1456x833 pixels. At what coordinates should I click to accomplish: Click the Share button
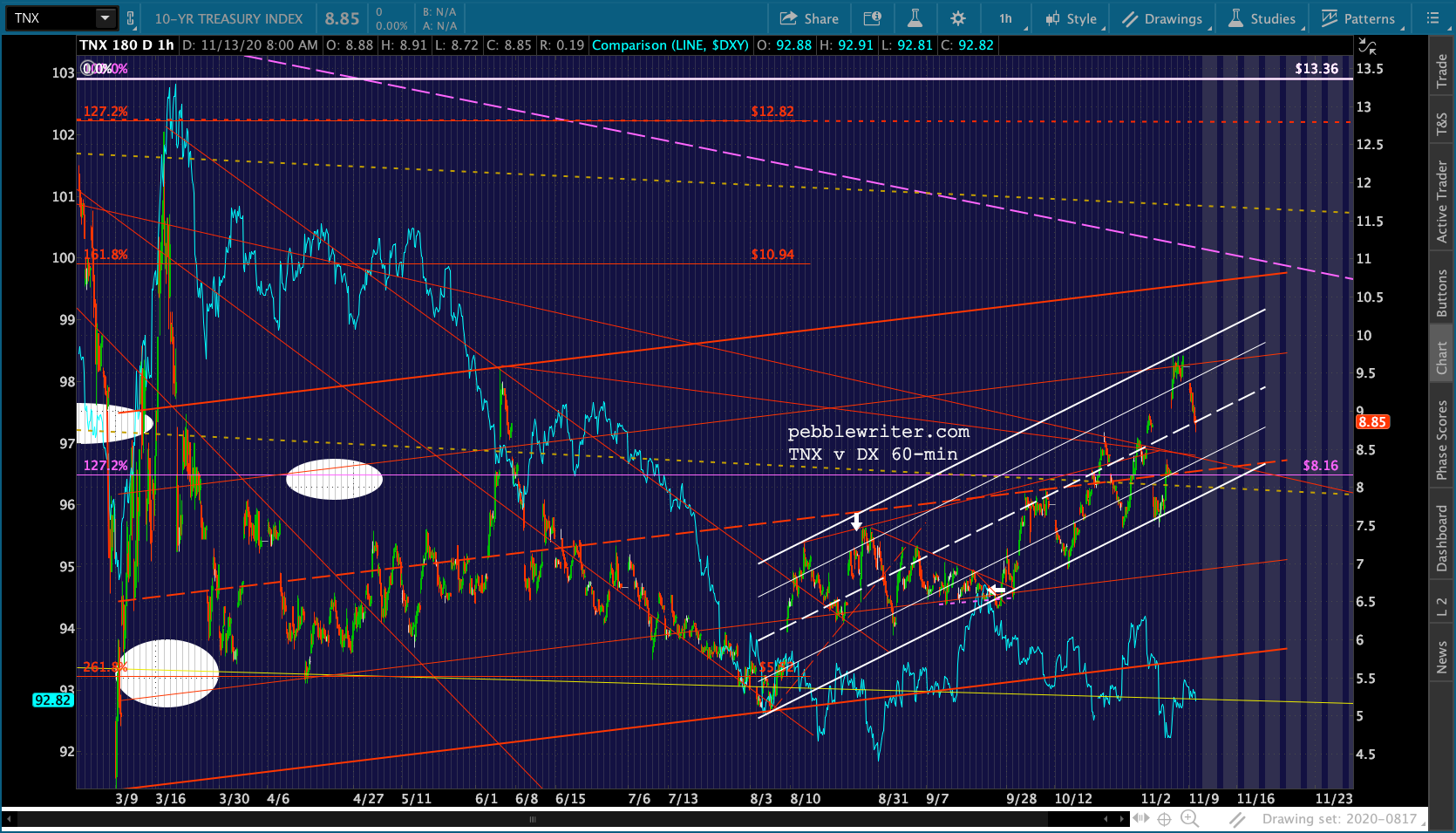809,18
